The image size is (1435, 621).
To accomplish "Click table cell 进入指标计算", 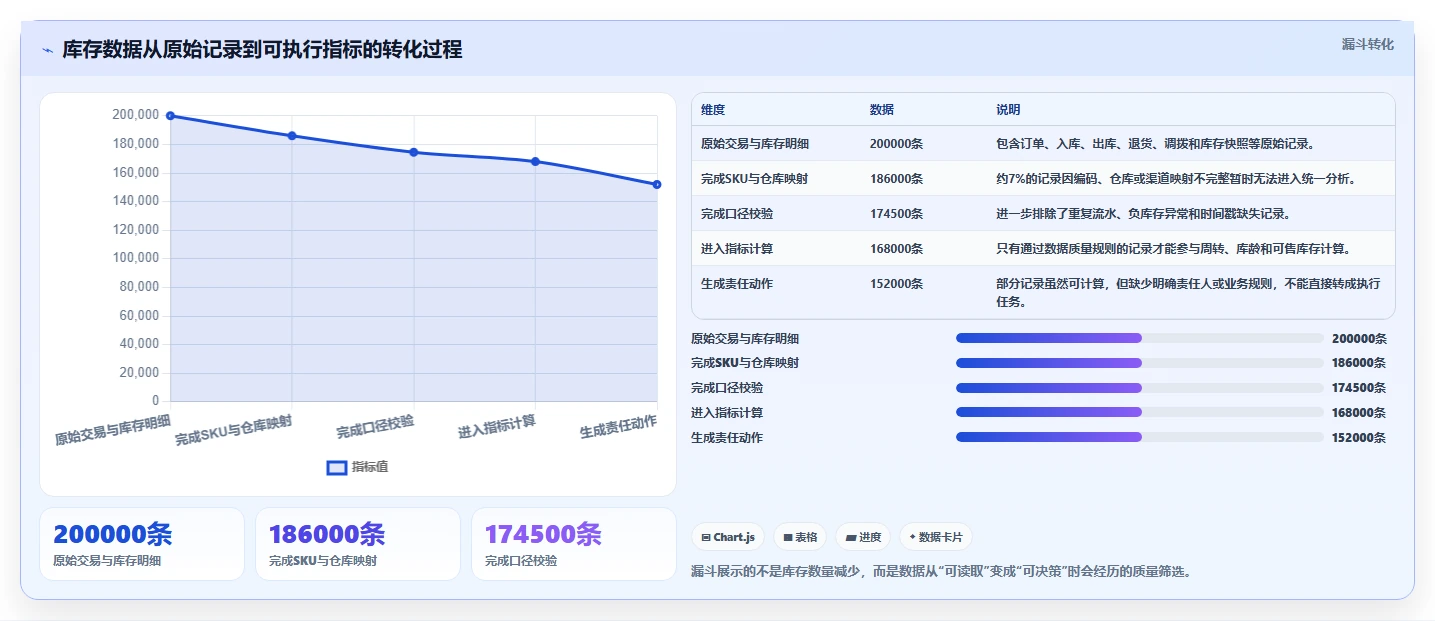I will (737, 248).
